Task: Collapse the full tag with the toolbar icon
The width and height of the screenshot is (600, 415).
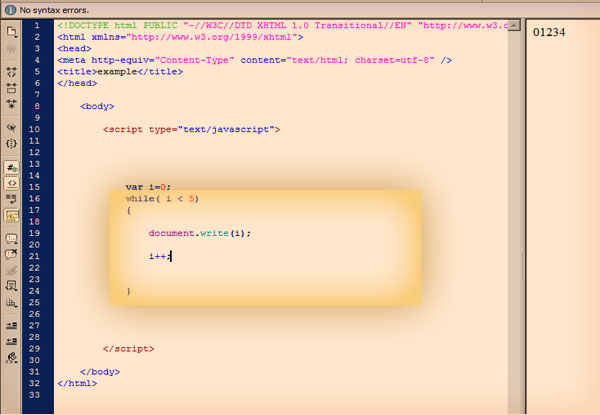Action: point(11,72)
